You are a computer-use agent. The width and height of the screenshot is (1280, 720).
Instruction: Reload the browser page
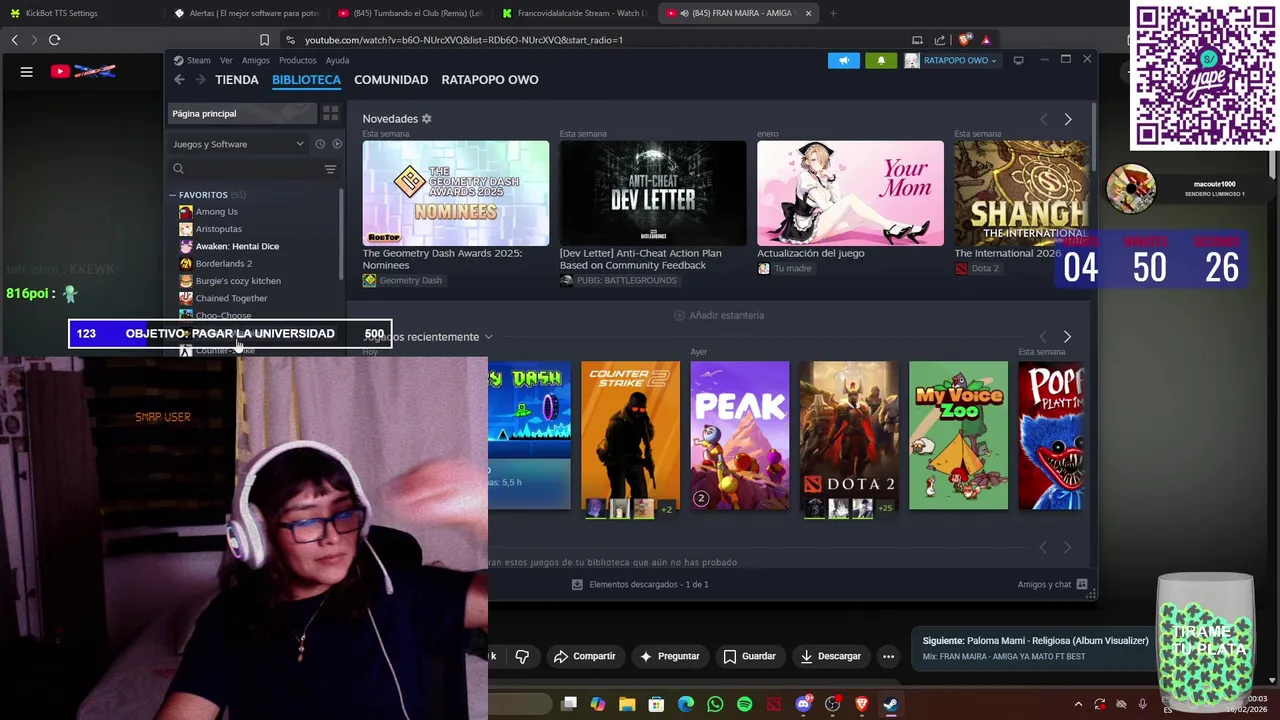[x=54, y=40]
